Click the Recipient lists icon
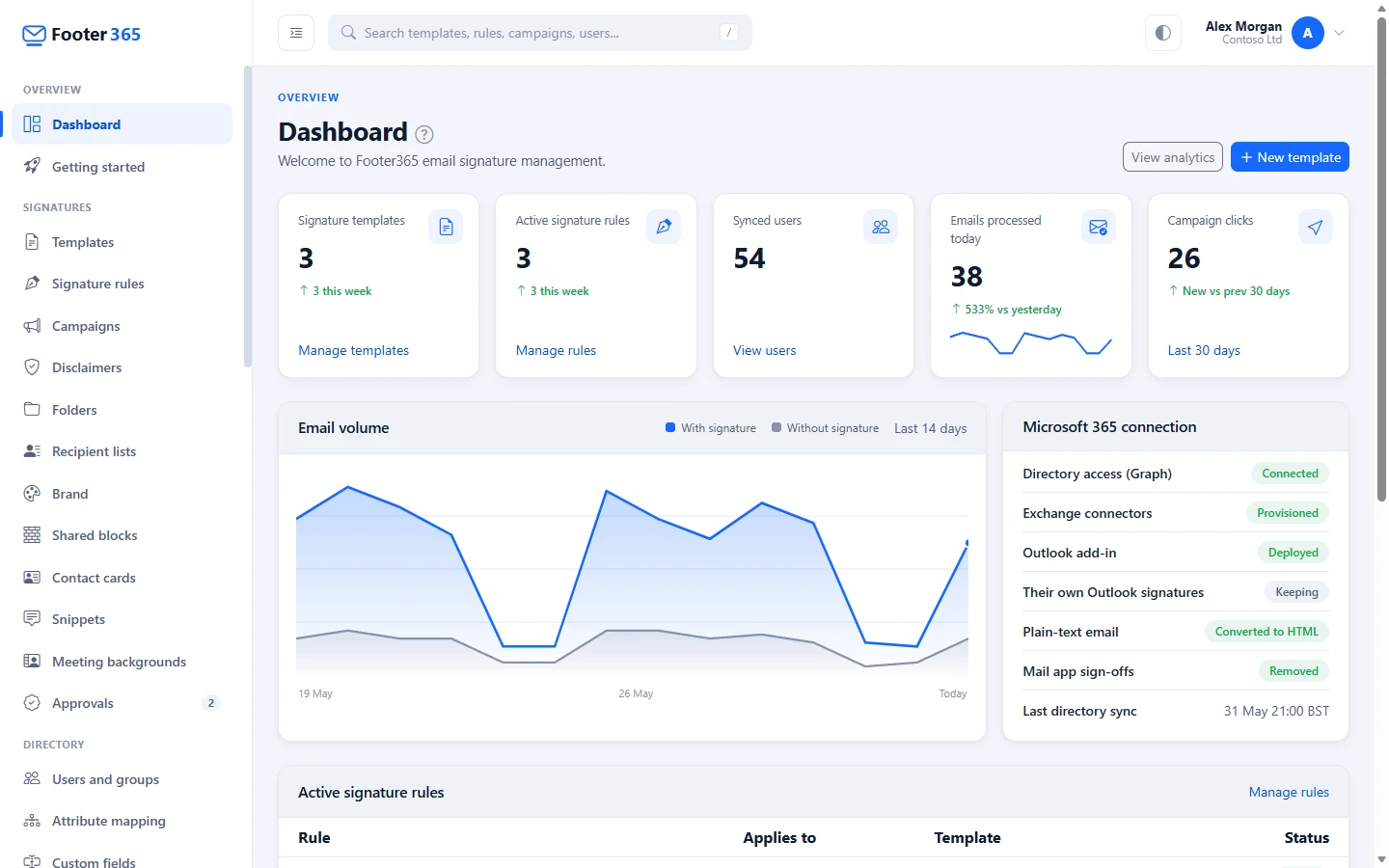The width and height of the screenshot is (1389, 868). [x=32, y=451]
